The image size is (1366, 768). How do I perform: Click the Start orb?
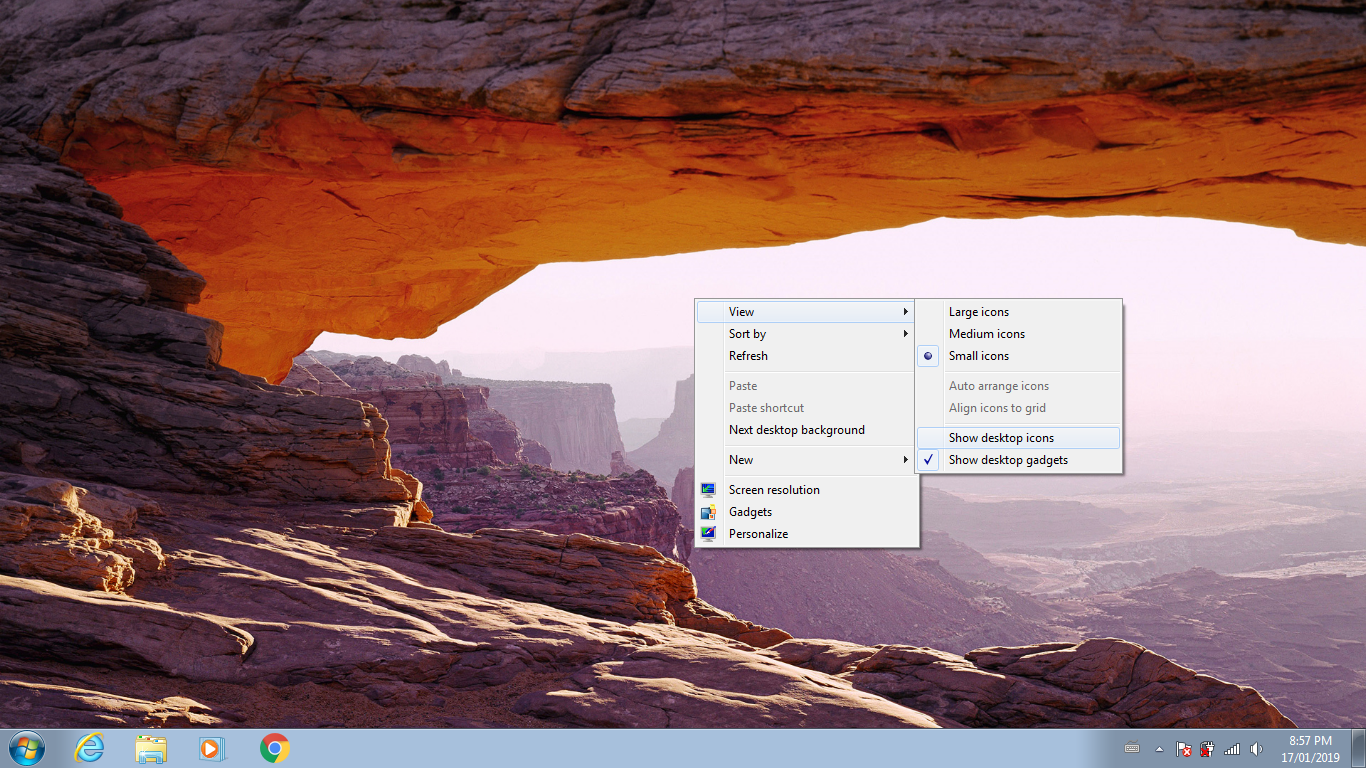(25, 748)
